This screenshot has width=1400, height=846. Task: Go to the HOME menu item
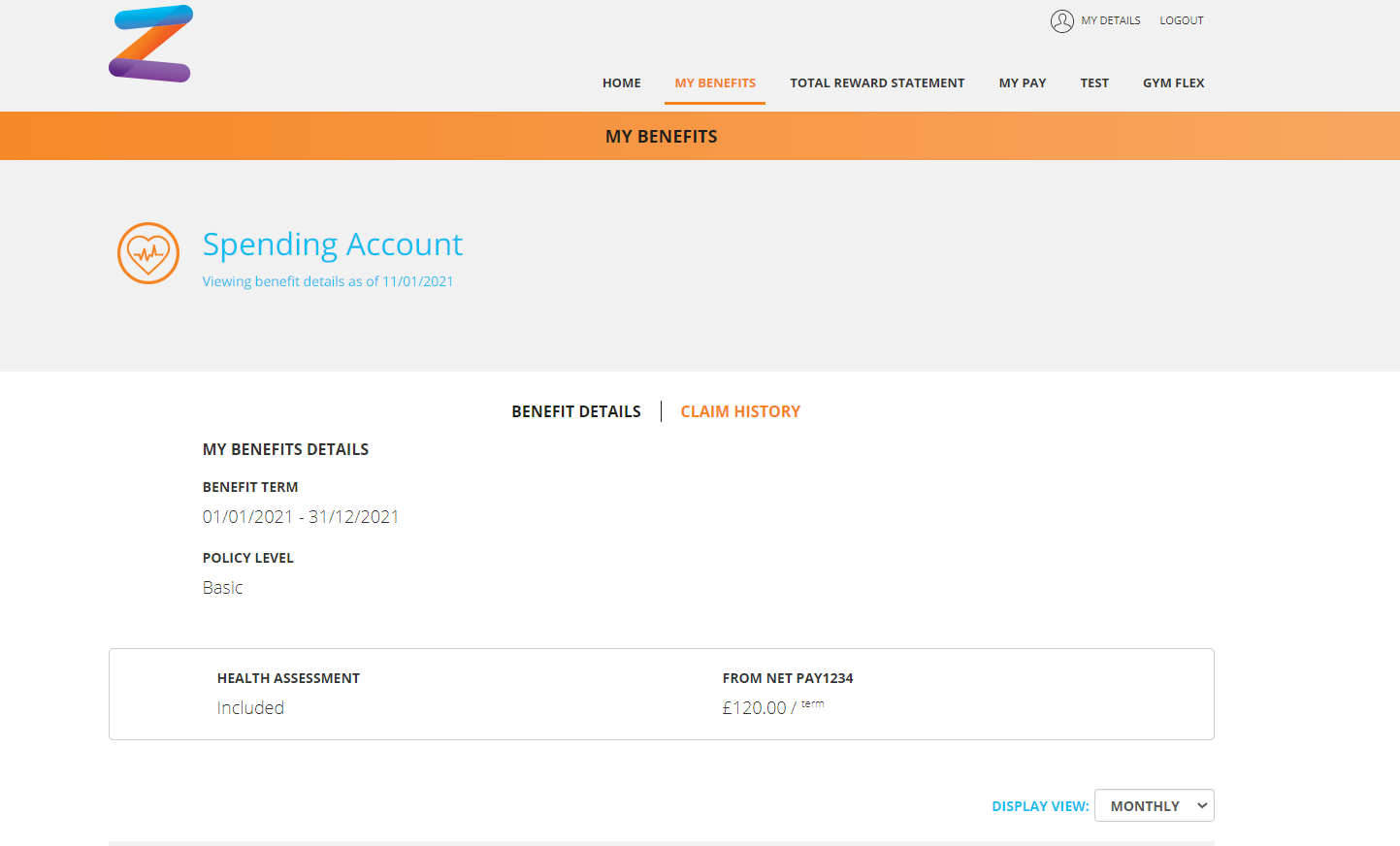(621, 82)
